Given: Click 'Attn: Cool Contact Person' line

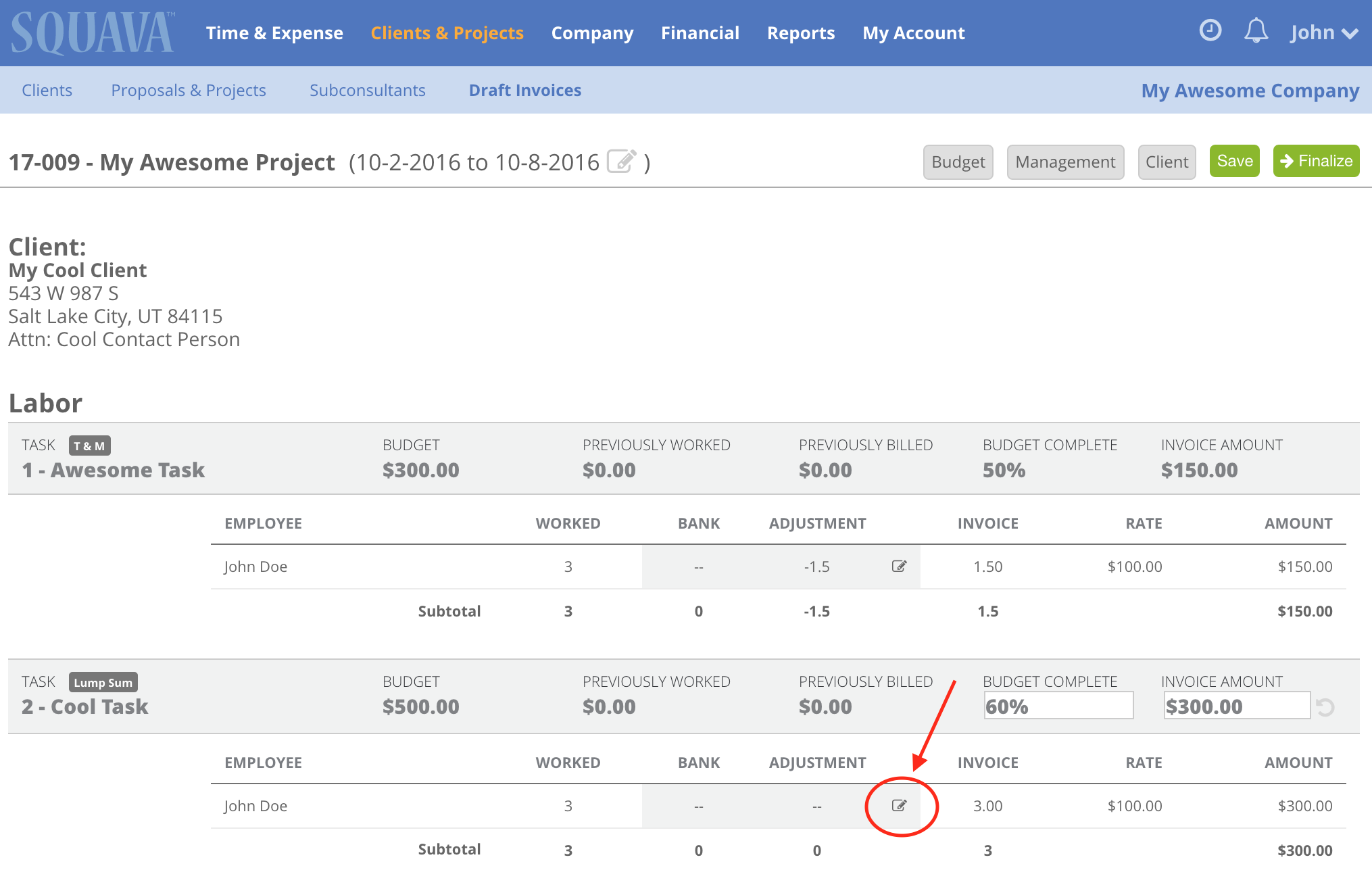Looking at the screenshot, I should pyautogui.click(x=124, y=339).
